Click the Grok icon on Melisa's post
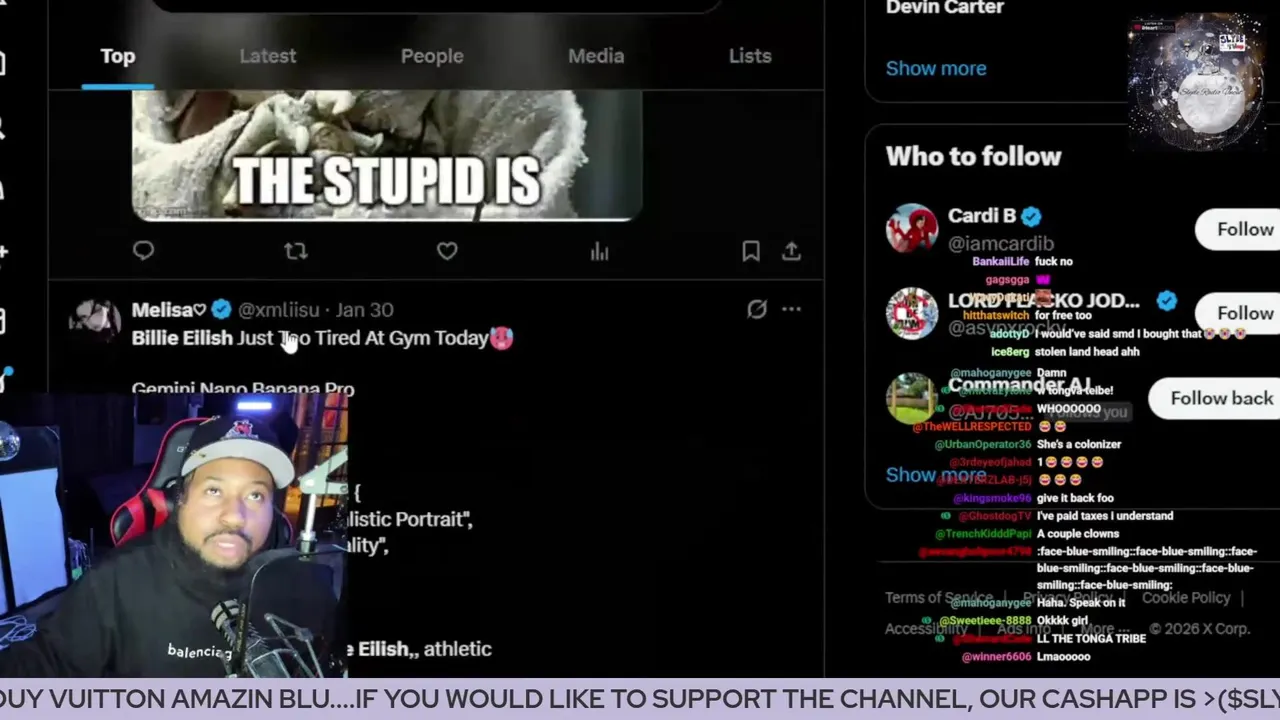The image size is (1280, 720). 757,309
